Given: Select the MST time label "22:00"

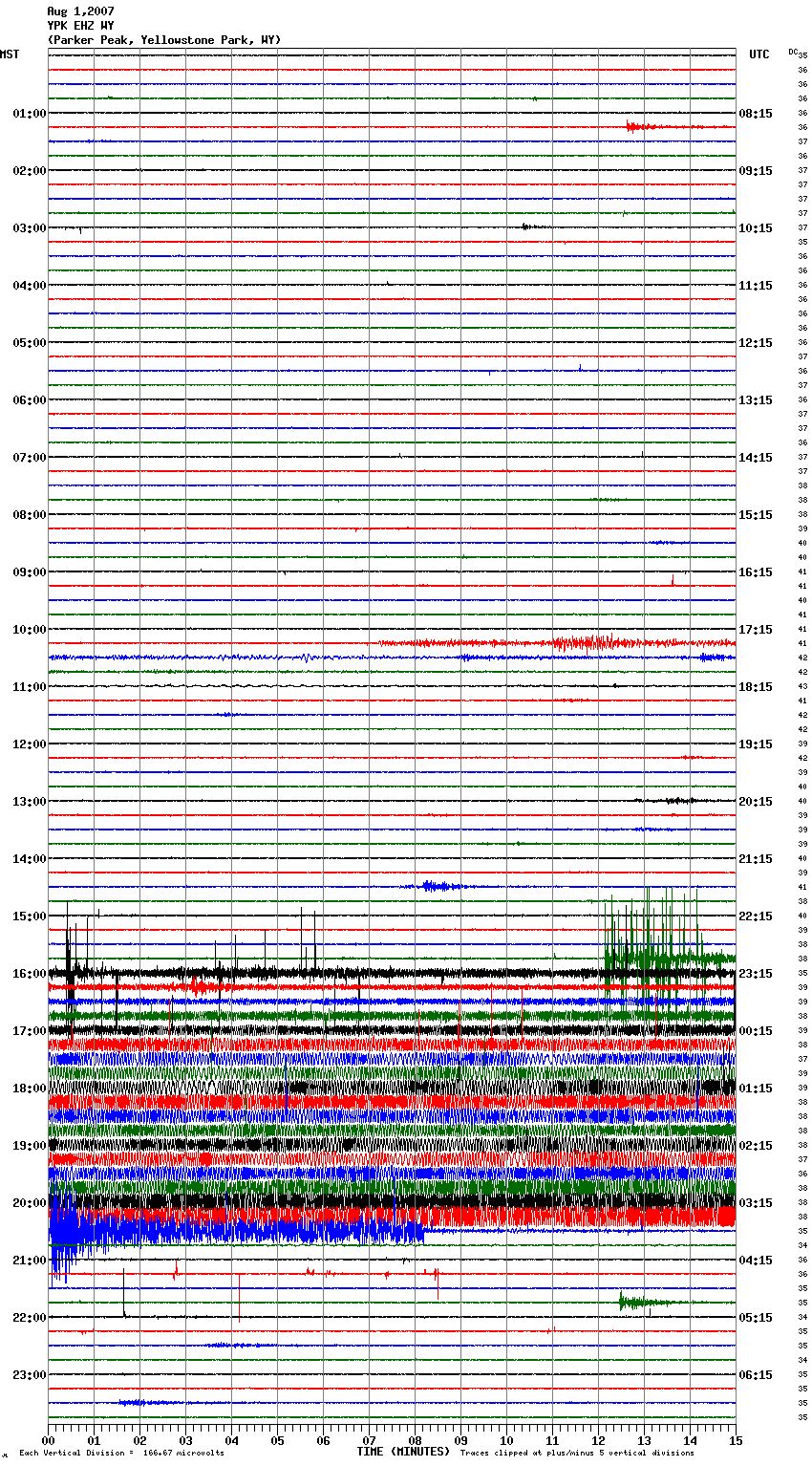Looking at the screenshot, I should point(30,1318).
